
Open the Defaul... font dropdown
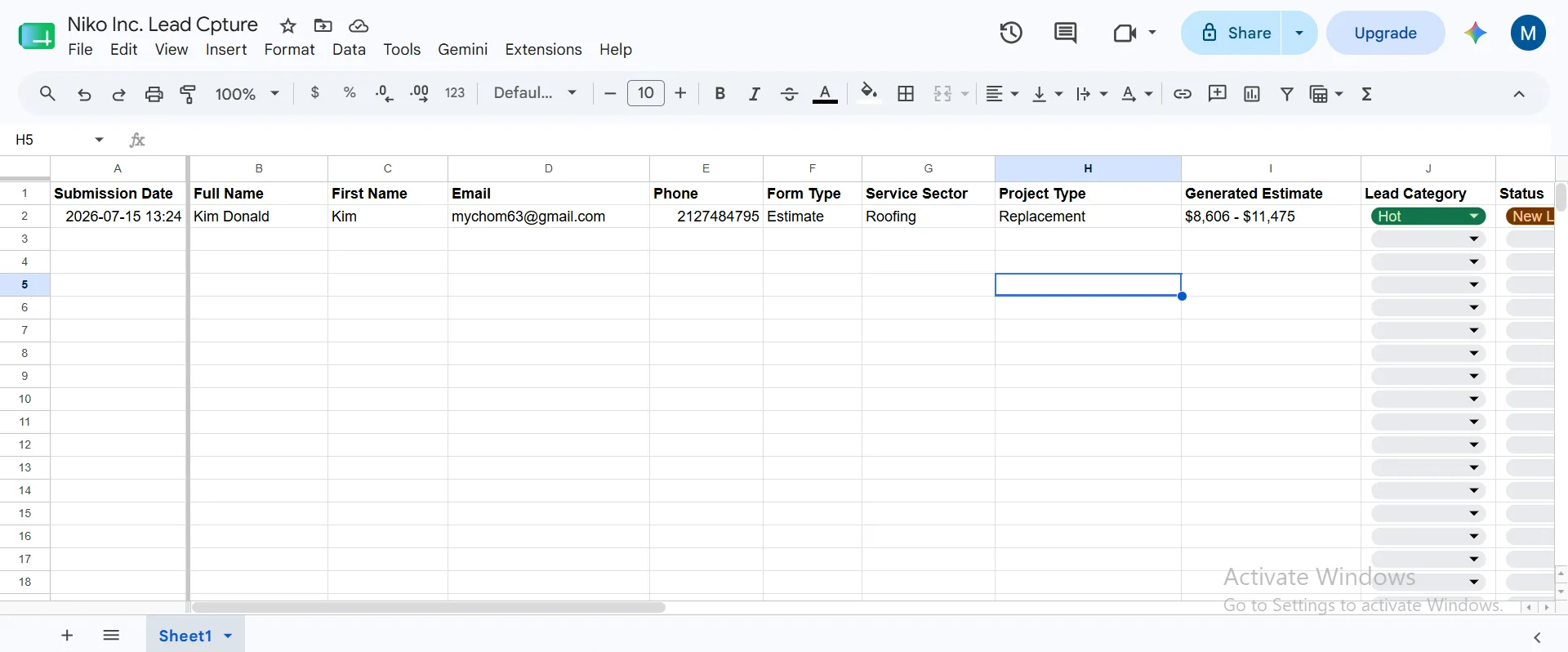coord(535,93)
